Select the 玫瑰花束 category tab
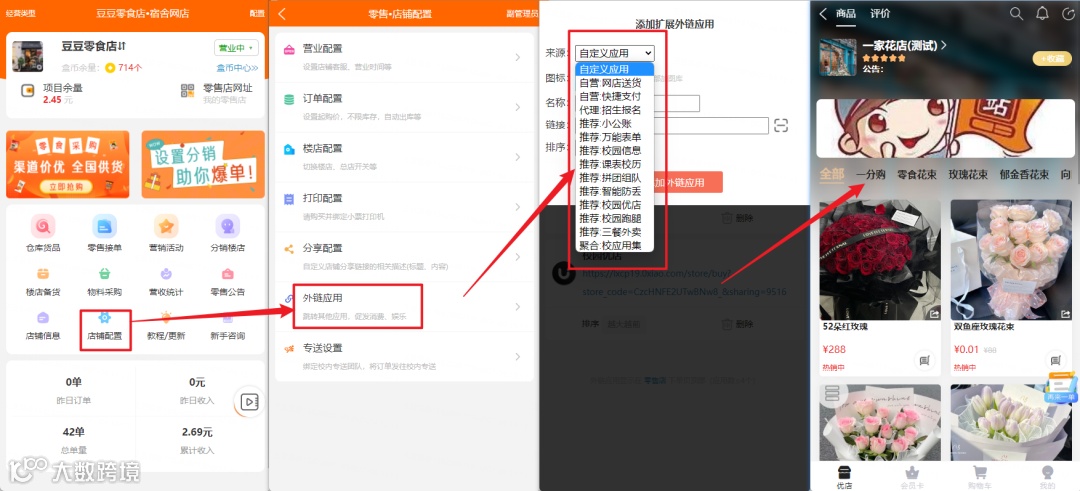 (x=968, y=174)
